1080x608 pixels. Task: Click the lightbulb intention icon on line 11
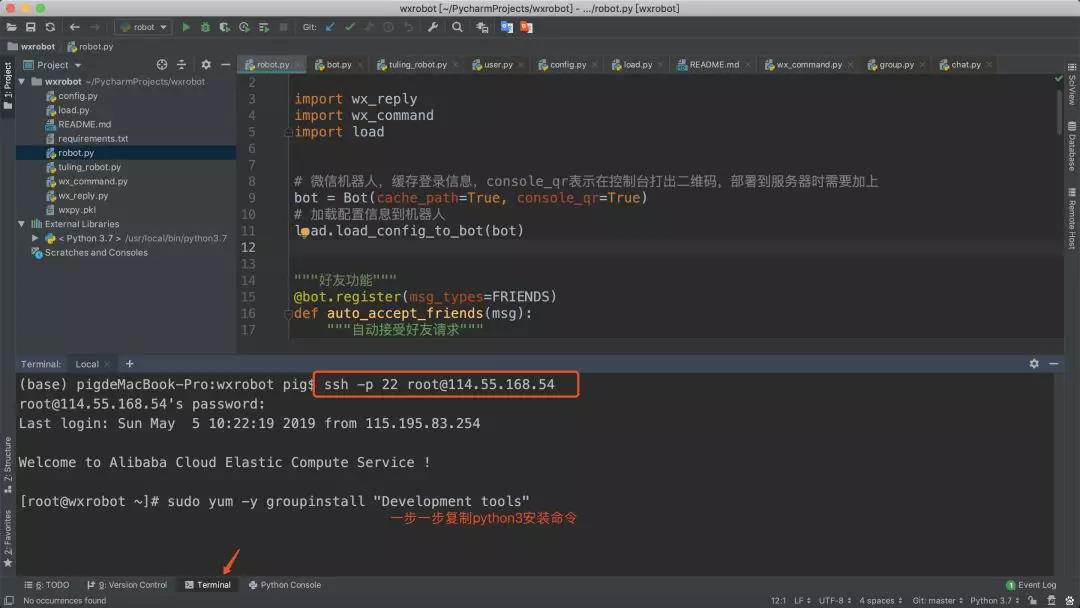304,232
